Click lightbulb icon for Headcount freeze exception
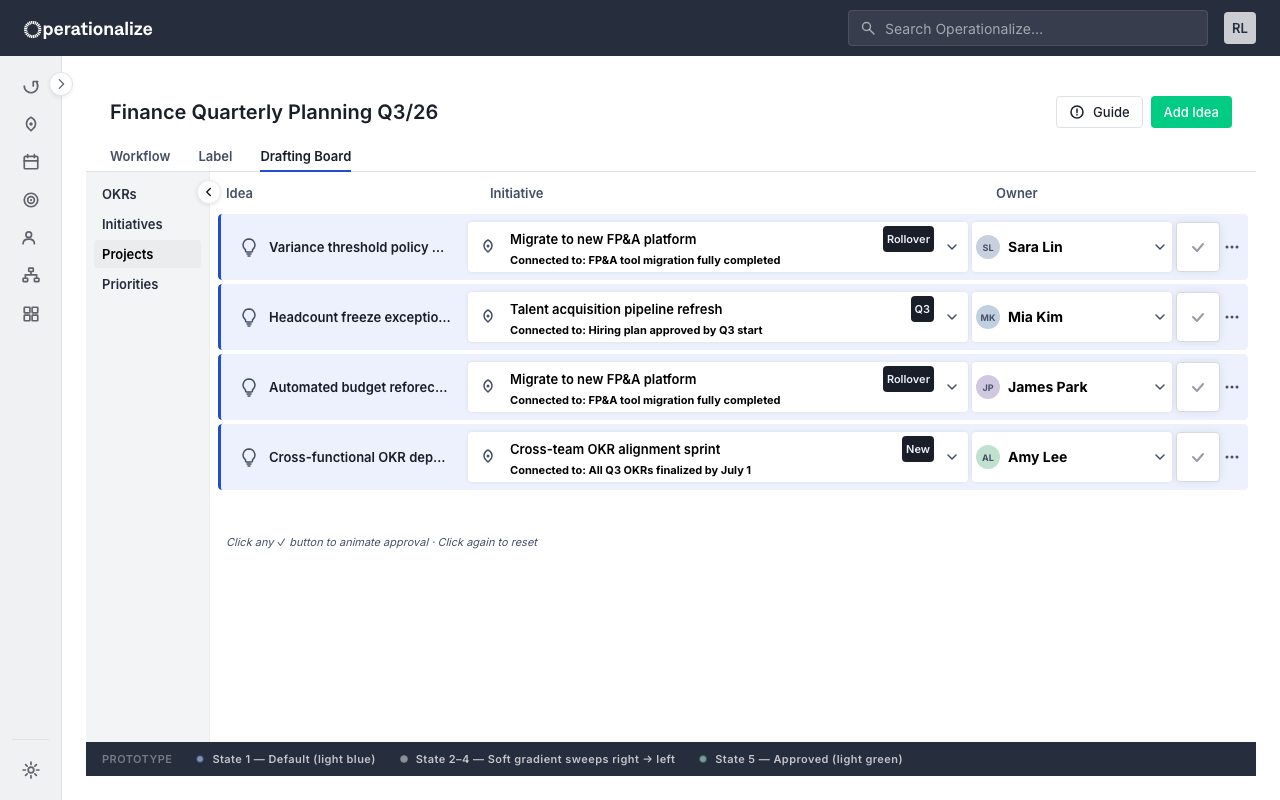 click(x=250, y=317)
